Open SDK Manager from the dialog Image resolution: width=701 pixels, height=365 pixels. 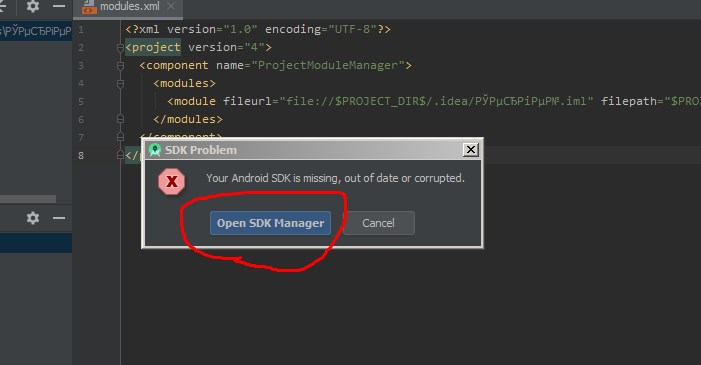[x=270, y=223]
